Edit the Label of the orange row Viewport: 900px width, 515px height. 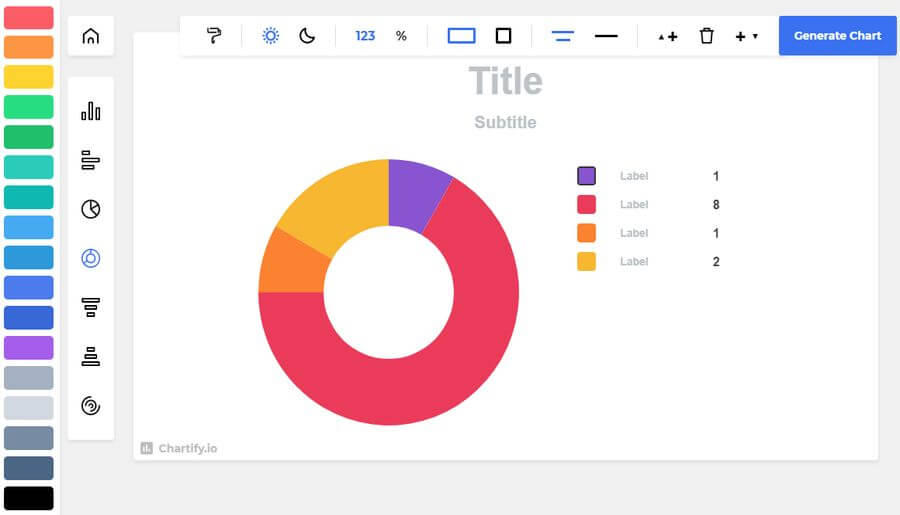(x=634, y=233)
